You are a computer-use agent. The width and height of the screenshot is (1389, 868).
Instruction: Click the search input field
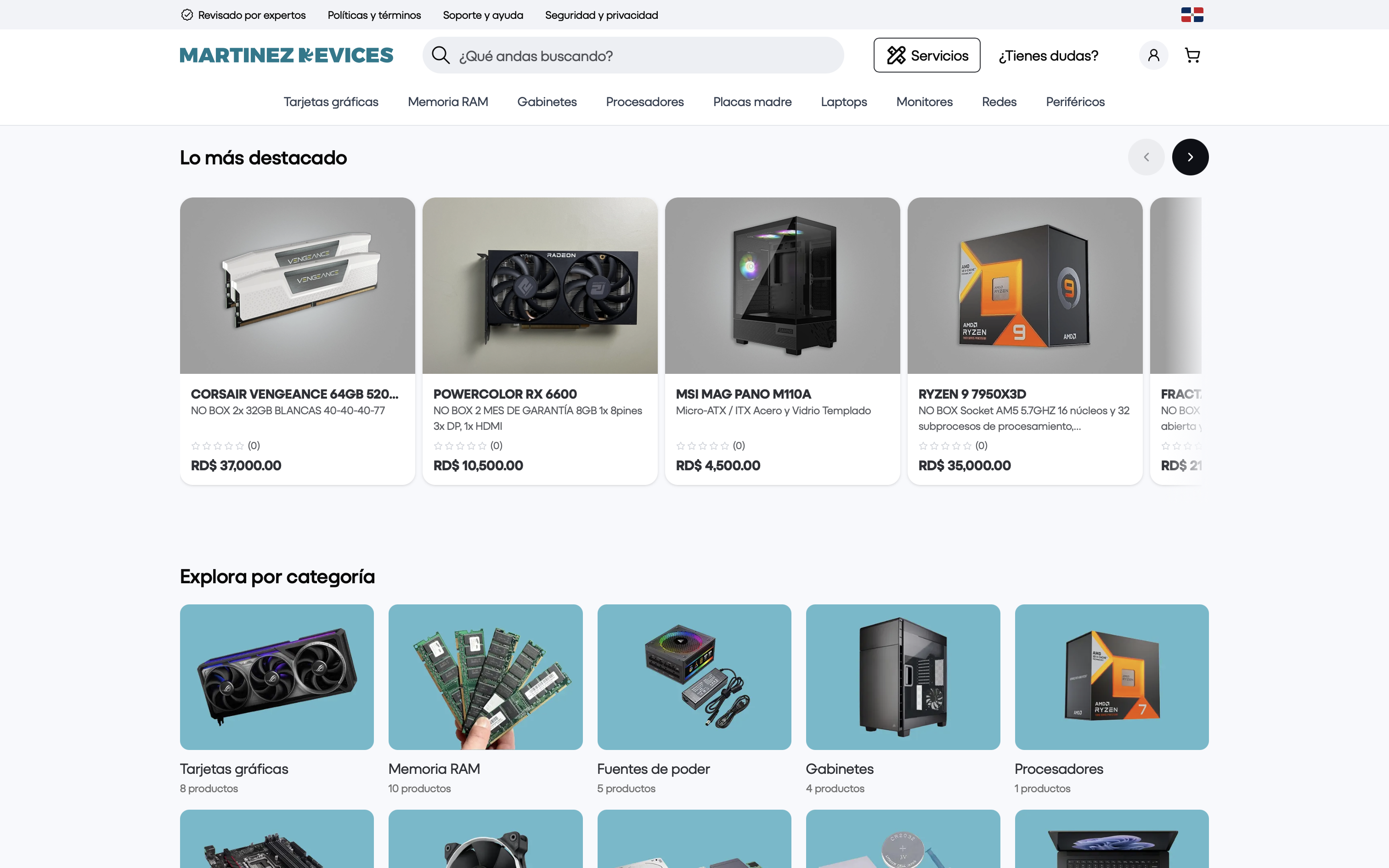[632, 55]
